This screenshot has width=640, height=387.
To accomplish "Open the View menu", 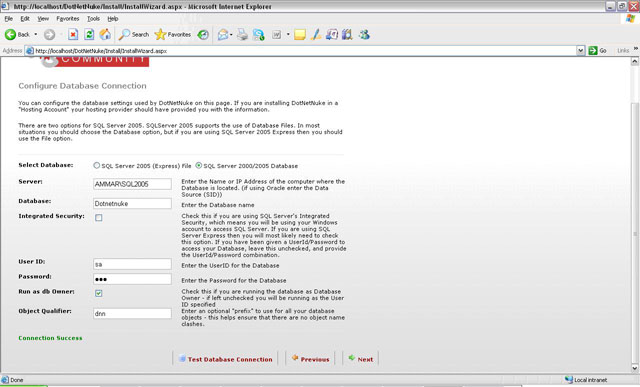I will coord(43,19).
